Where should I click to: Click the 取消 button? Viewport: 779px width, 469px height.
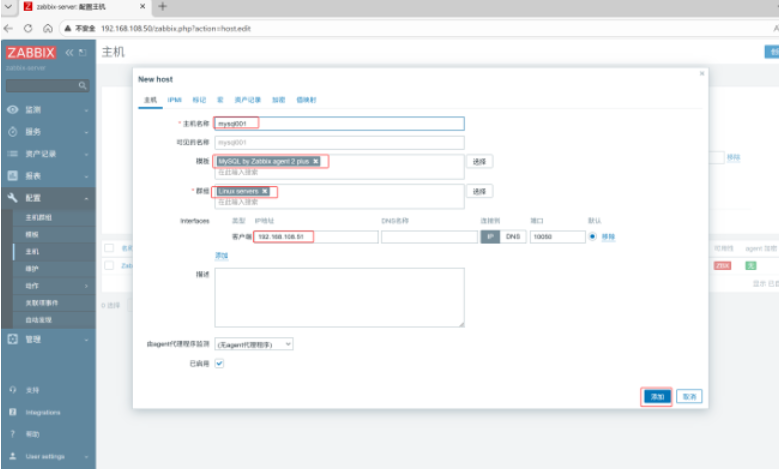pyautogui.click(x=689, y=396)
